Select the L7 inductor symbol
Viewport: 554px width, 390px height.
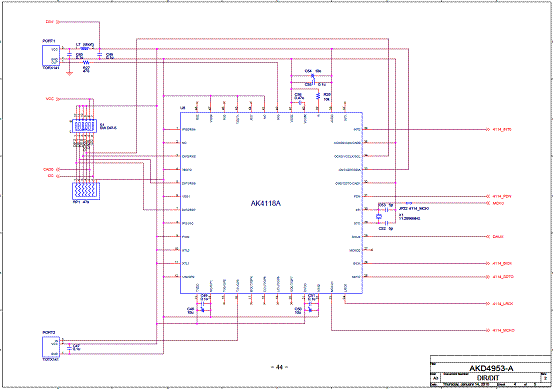coord(85,49)
